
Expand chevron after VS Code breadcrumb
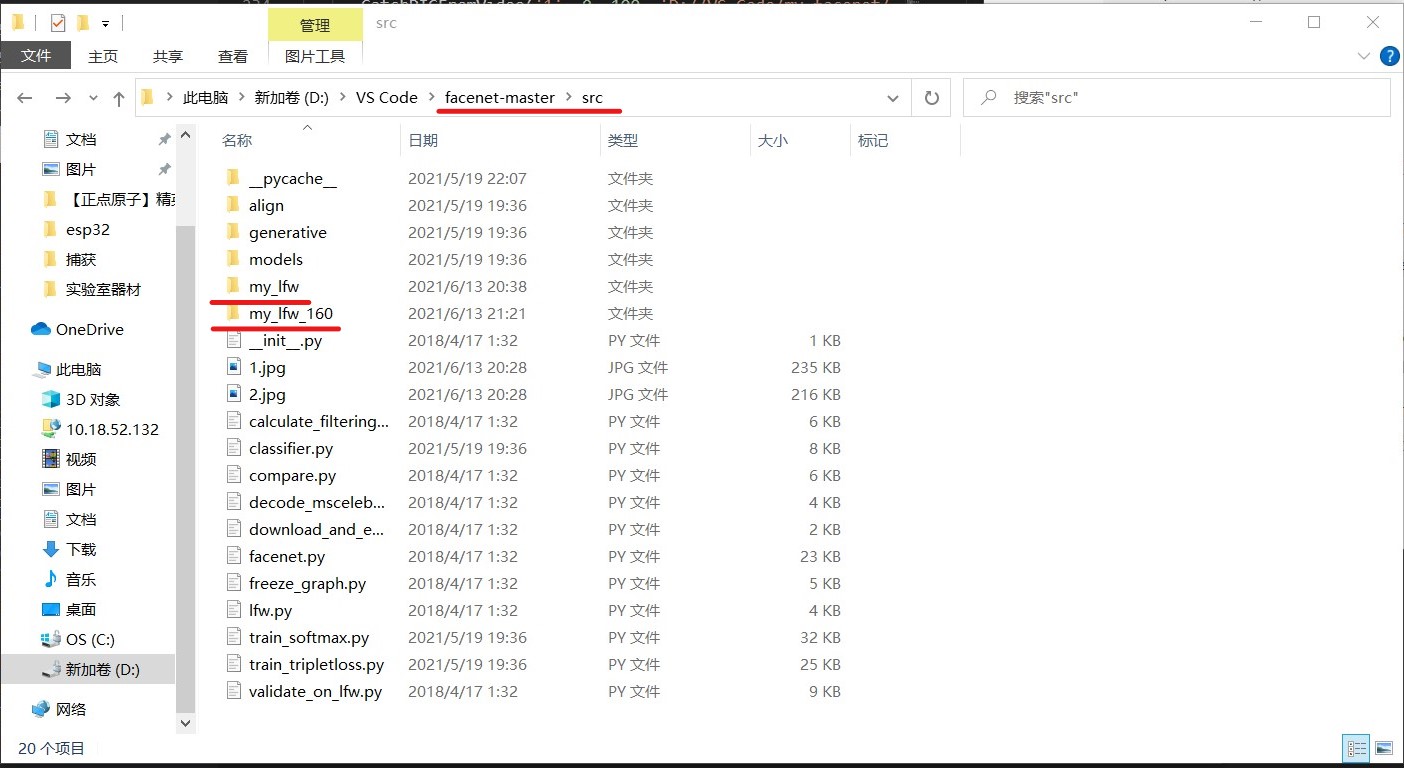(x=432, y=98)
